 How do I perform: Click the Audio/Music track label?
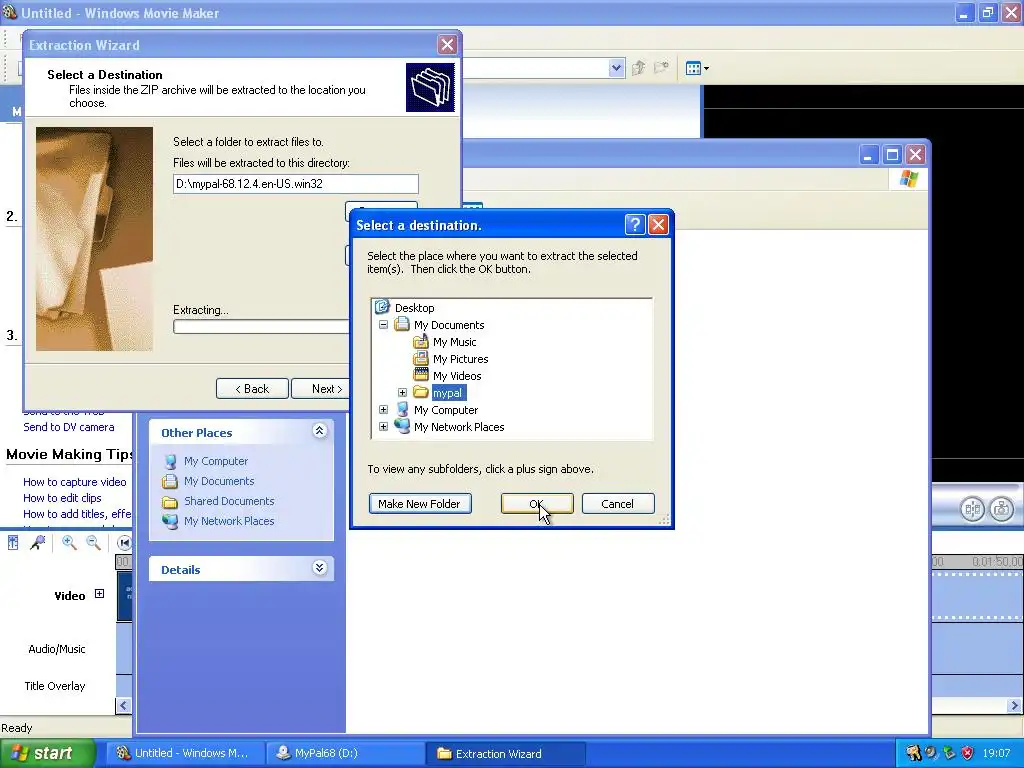(57, 649)
